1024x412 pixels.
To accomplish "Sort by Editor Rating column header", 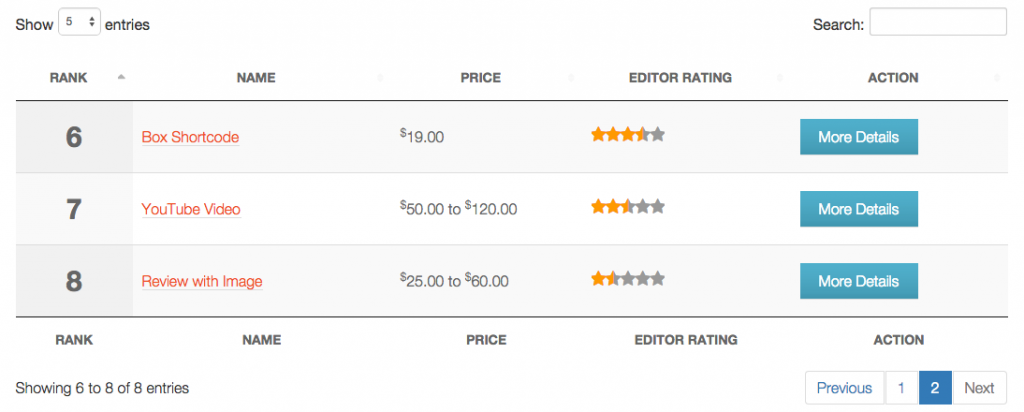I will coord(680,78).
